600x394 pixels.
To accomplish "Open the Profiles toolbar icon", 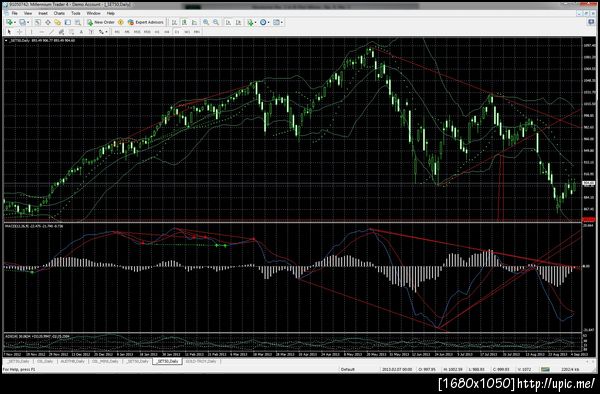I will coord(22,22).
